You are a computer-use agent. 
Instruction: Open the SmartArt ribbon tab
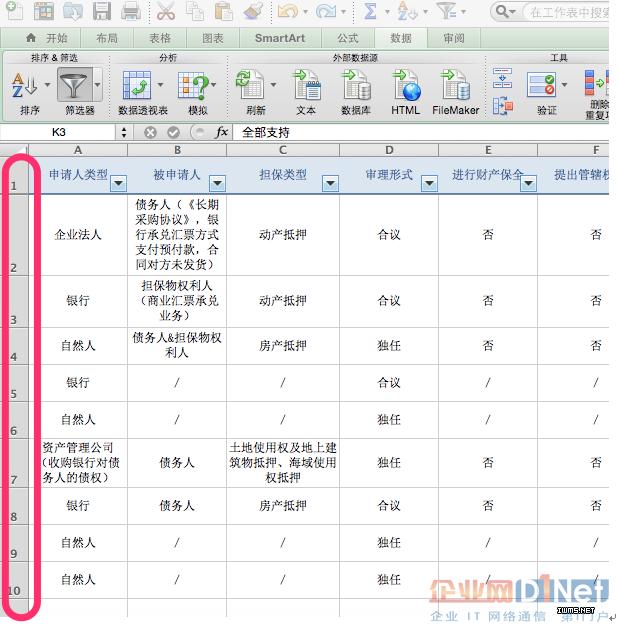(x=279, y=38)
